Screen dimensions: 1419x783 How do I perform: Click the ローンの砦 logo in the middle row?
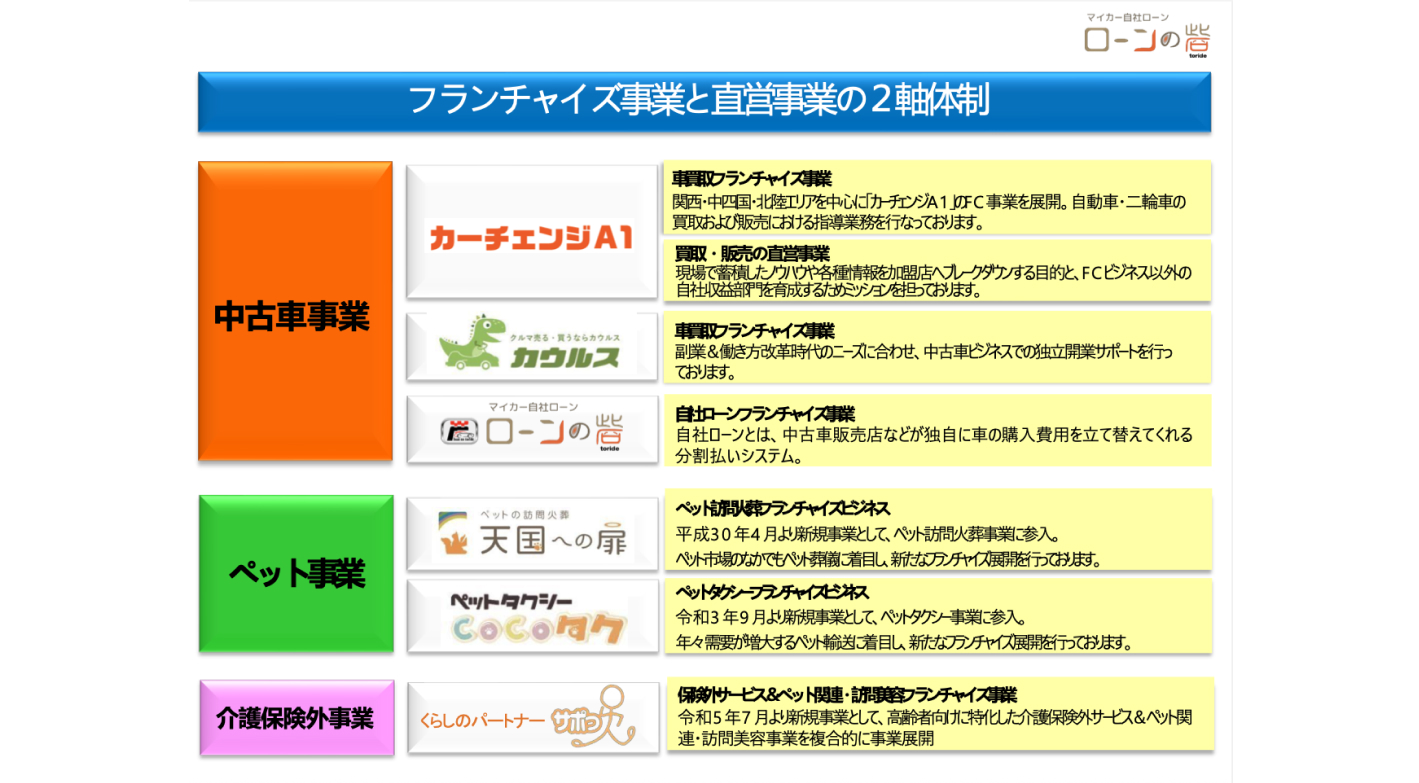[x=531, y=431]
